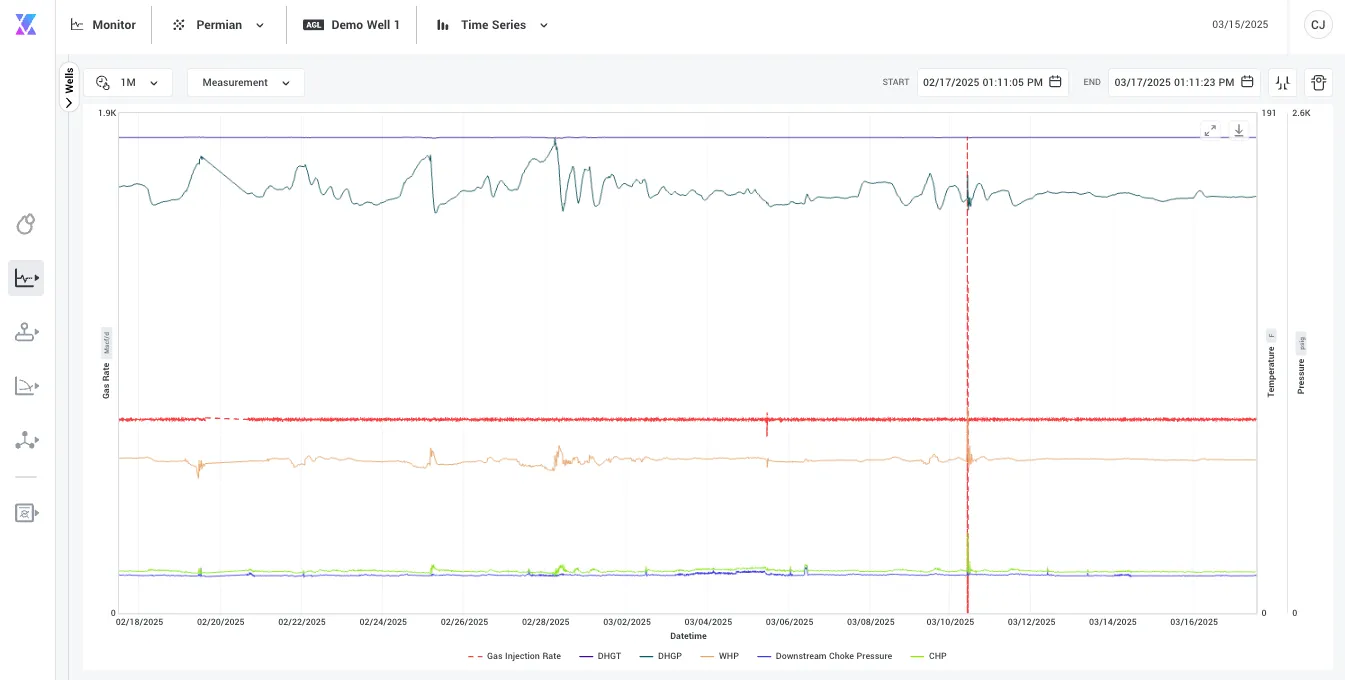Go to the Monitor section
1345x680 pixels.
[103, 25]
